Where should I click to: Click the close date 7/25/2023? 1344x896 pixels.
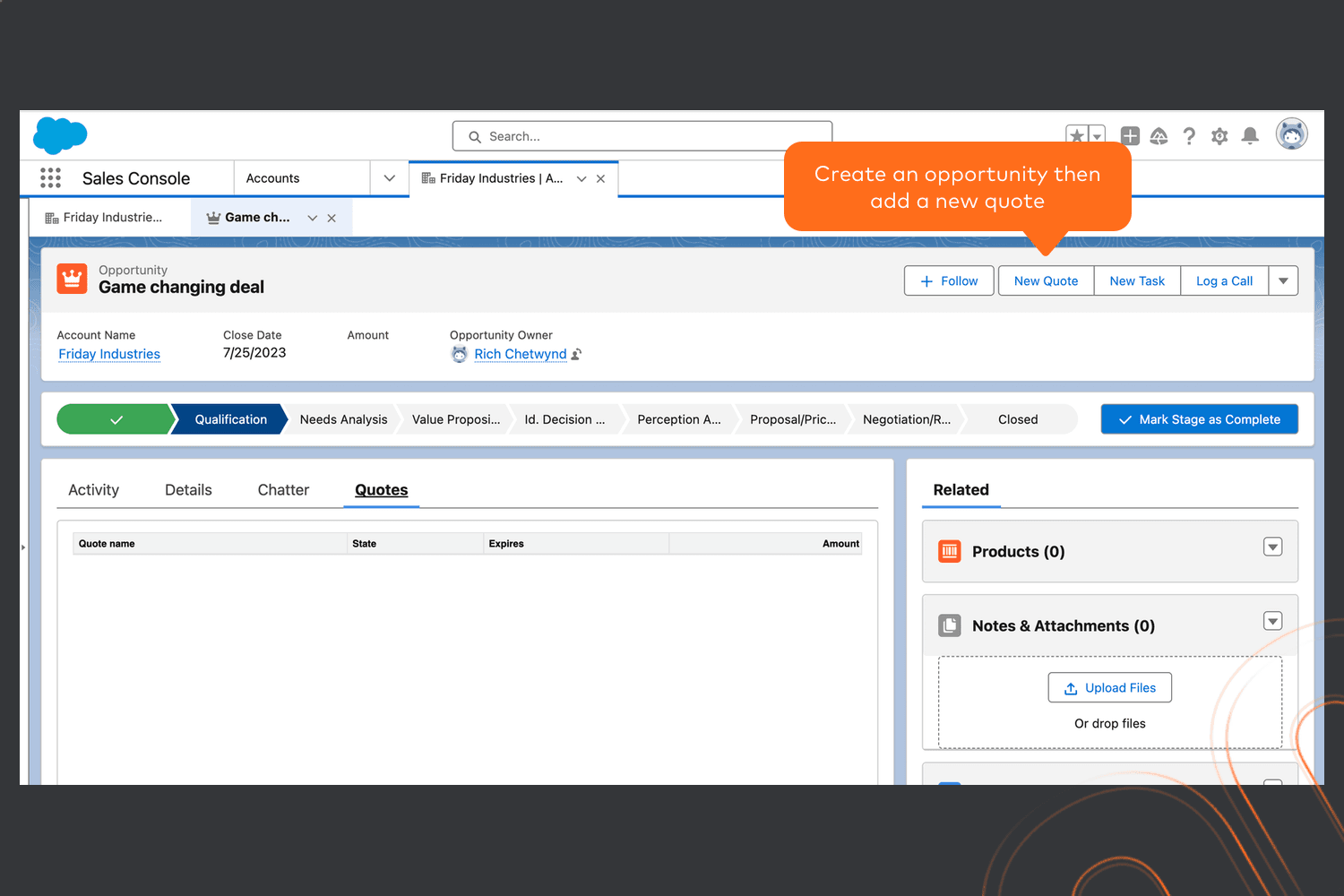pyautogui.click(x=254, y=353)
